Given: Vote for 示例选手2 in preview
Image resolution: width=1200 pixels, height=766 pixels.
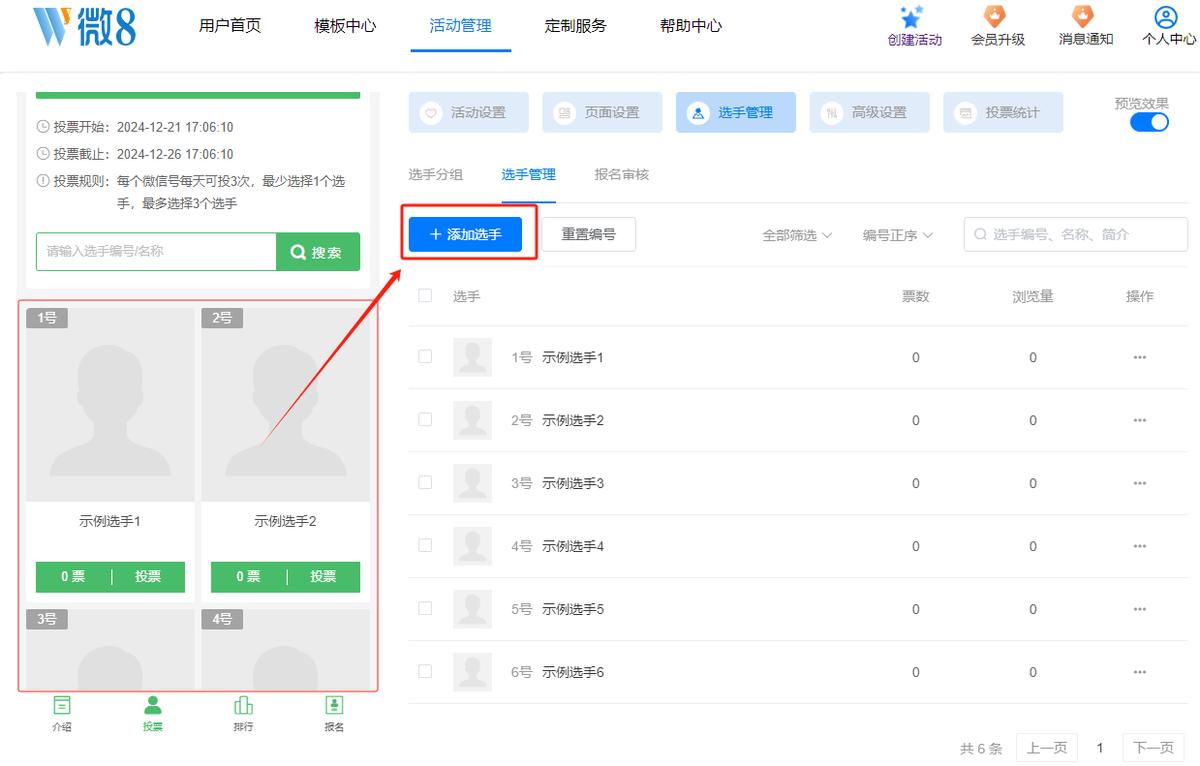Looking at the screenshot, I should point(323,577).
